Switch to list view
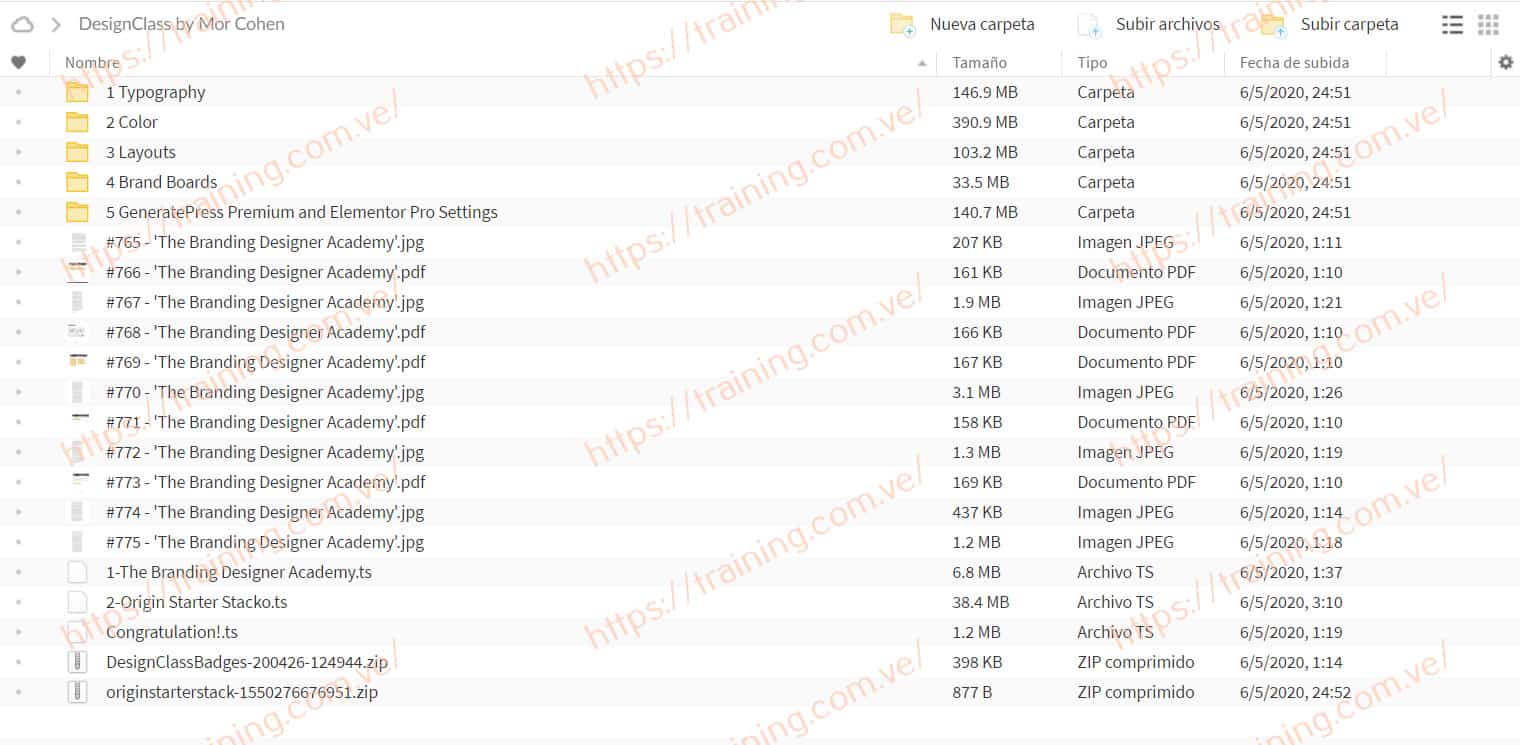Image resolution: width=1520 pixels, height=745 pixels. point(1452,25)
